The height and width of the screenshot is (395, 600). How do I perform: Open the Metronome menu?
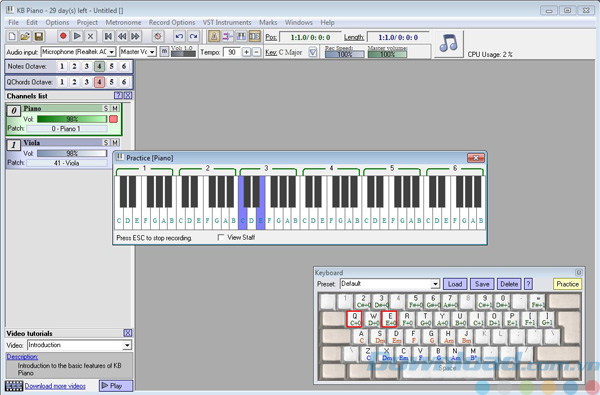click(x=123, y=22)
